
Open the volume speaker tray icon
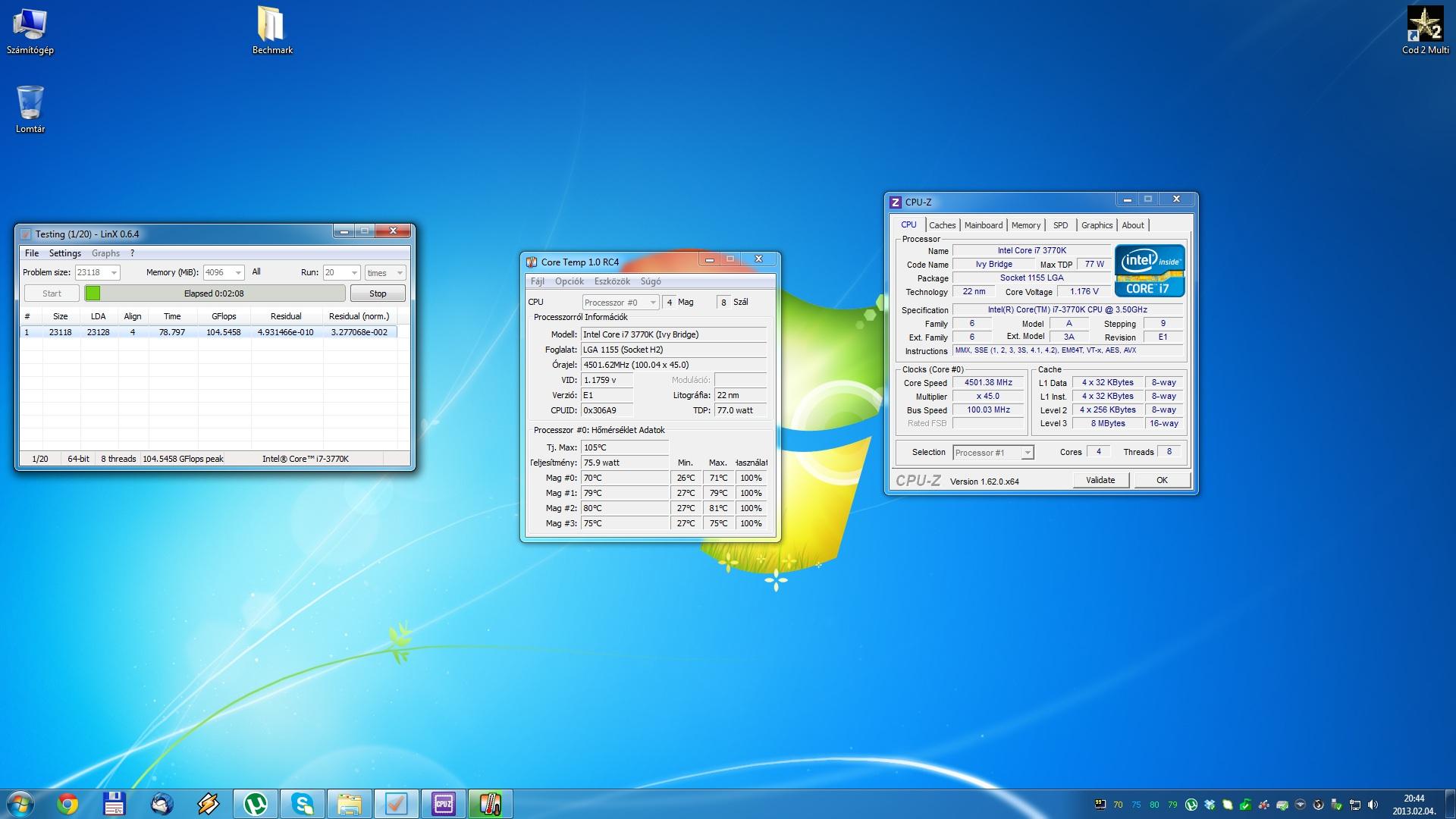1373,805
